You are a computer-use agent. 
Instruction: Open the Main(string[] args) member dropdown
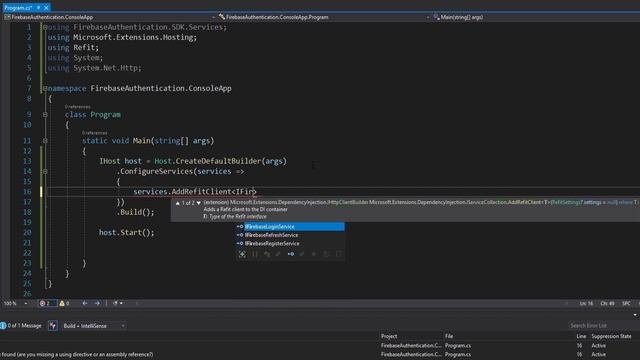pyautogui.click(x=536, y=17)
